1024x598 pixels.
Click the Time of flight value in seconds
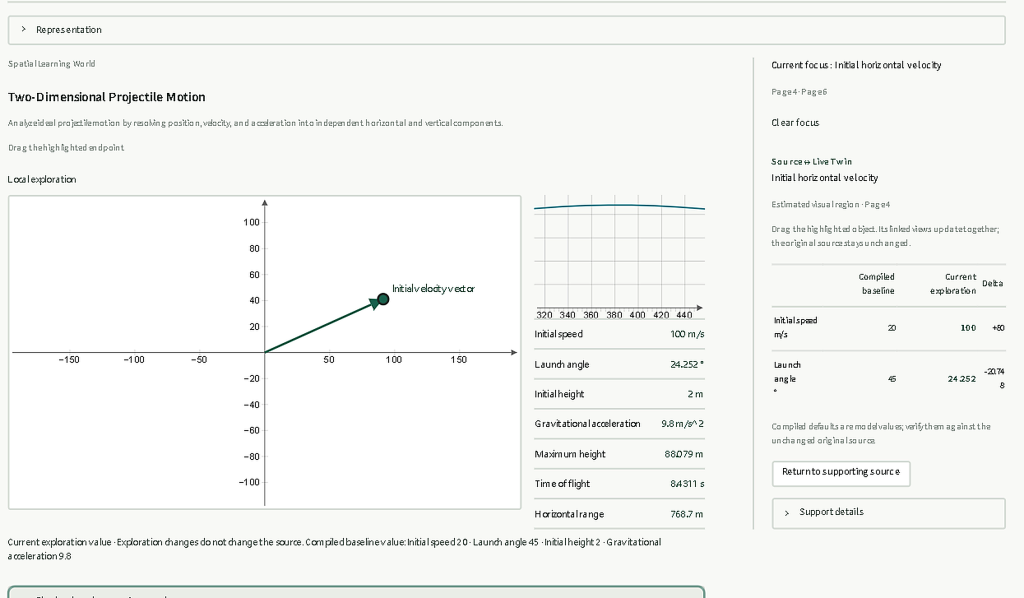point(687,484)
